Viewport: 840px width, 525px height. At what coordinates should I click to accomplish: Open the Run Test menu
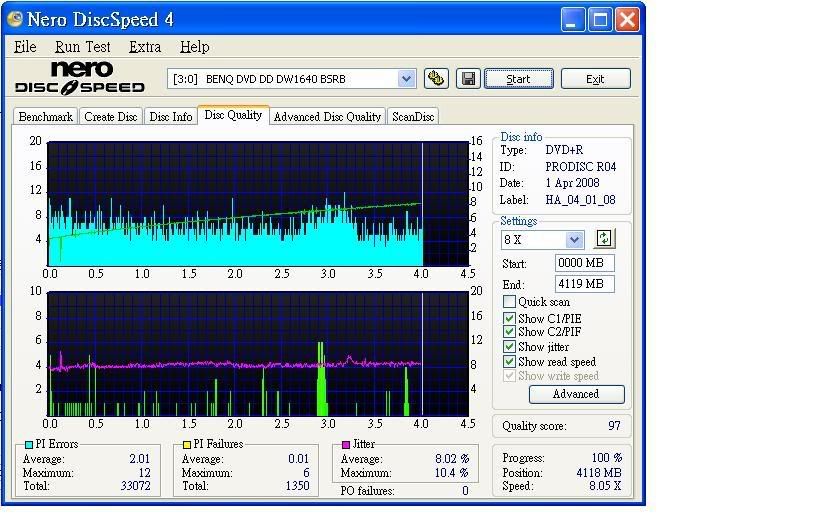coord(82,47)
